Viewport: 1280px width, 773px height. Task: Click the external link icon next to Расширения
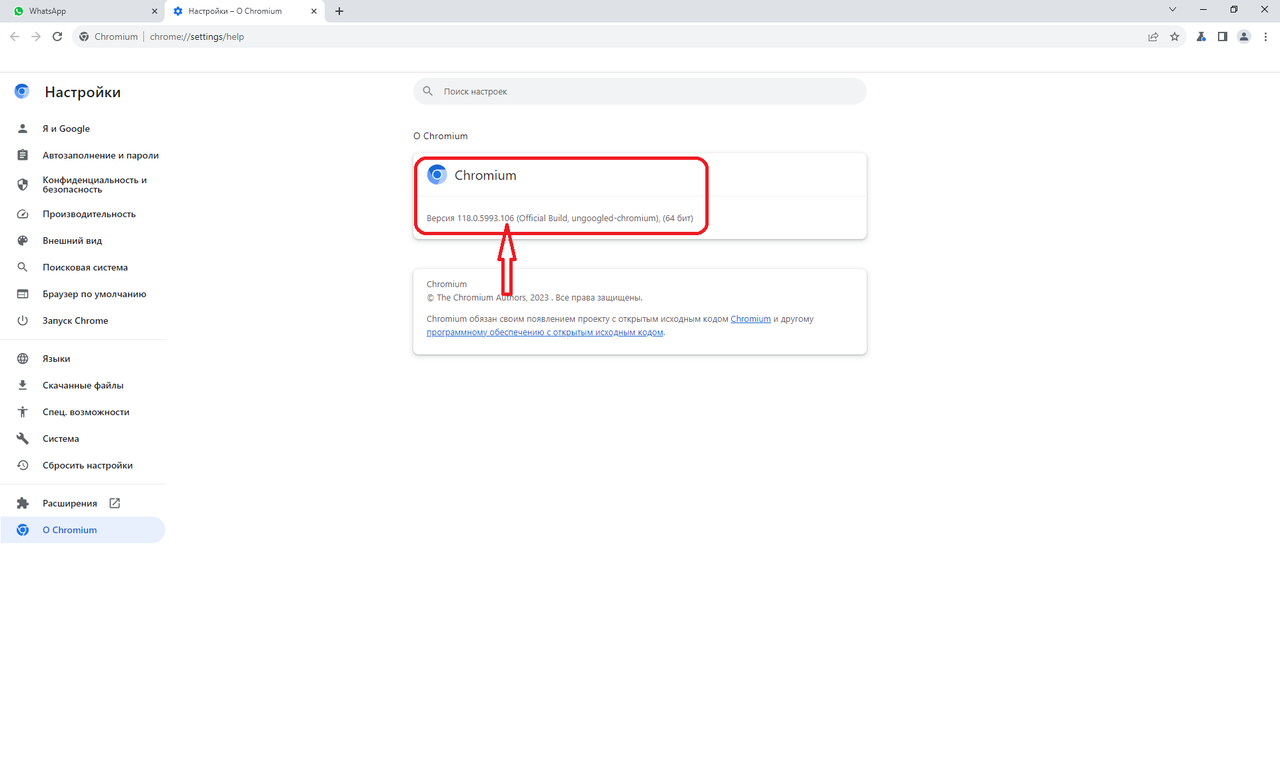pyautogui.click(x=114, y=503)
